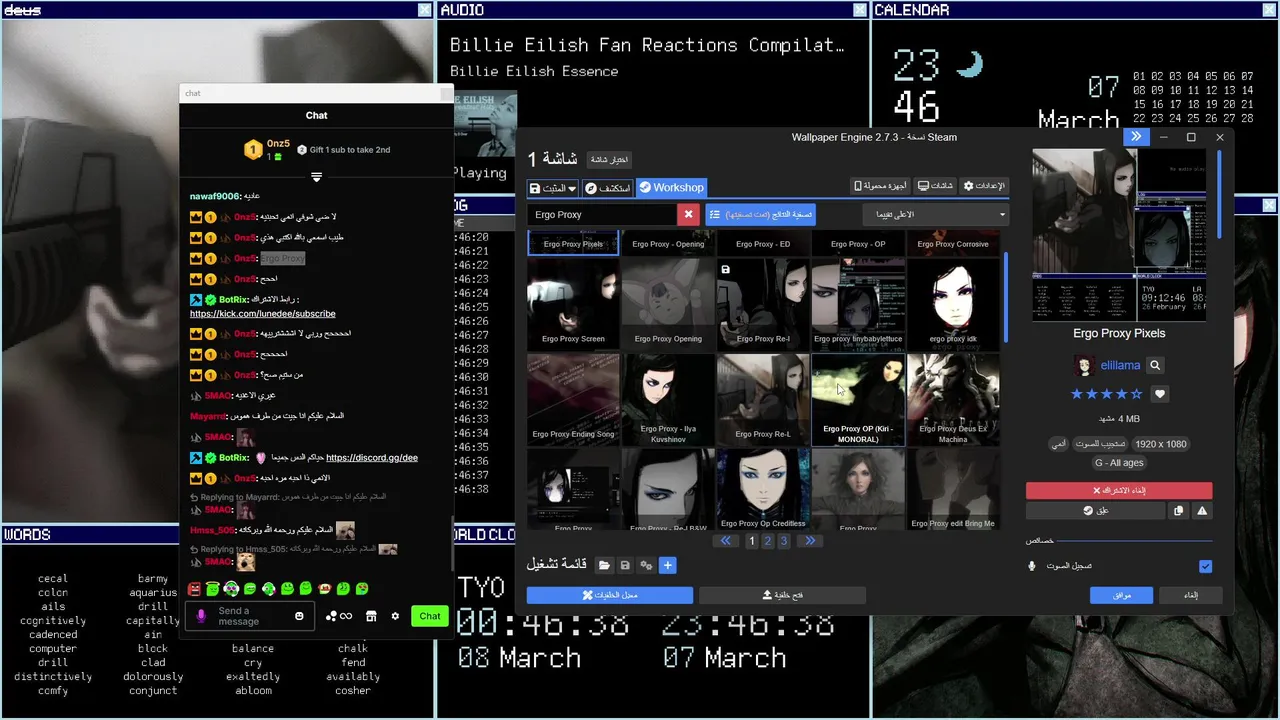Click the G - All ages tag
This screenshot has width=1280, height=720.
click(x=1119, y=463)
